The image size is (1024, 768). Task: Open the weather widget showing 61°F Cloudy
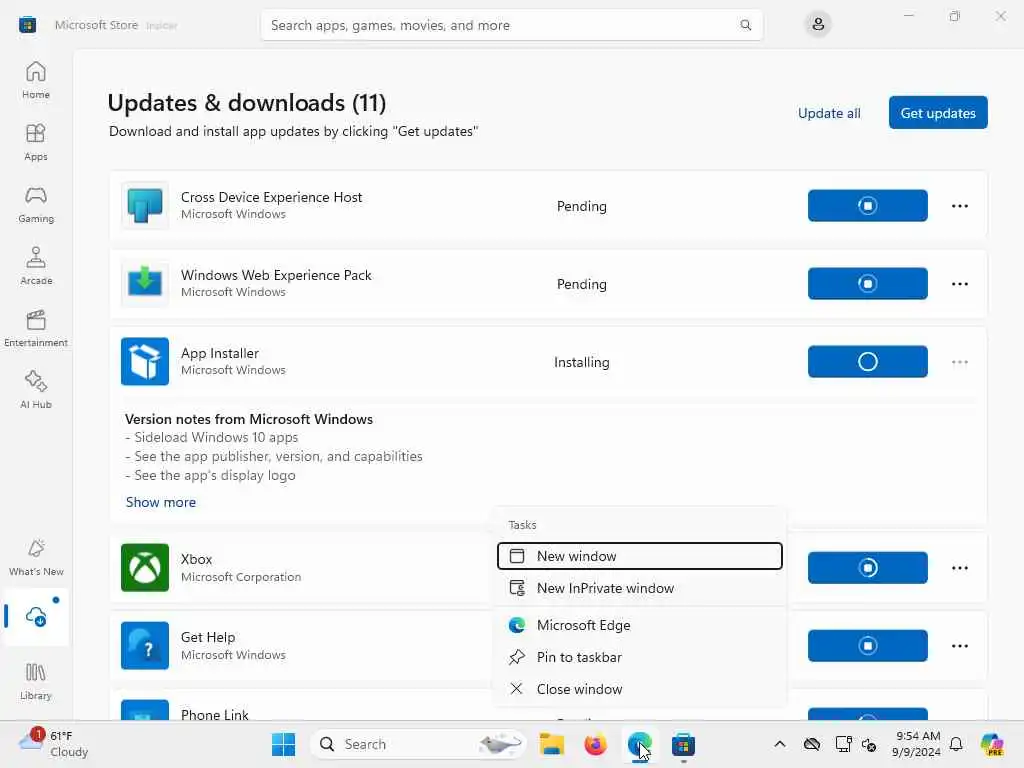tap(53, 744)
